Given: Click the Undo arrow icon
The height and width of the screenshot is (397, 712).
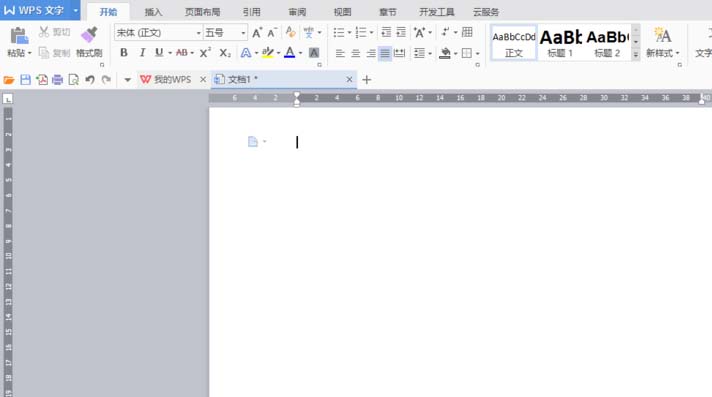Looking at the screenshot, I should point(89,80).
